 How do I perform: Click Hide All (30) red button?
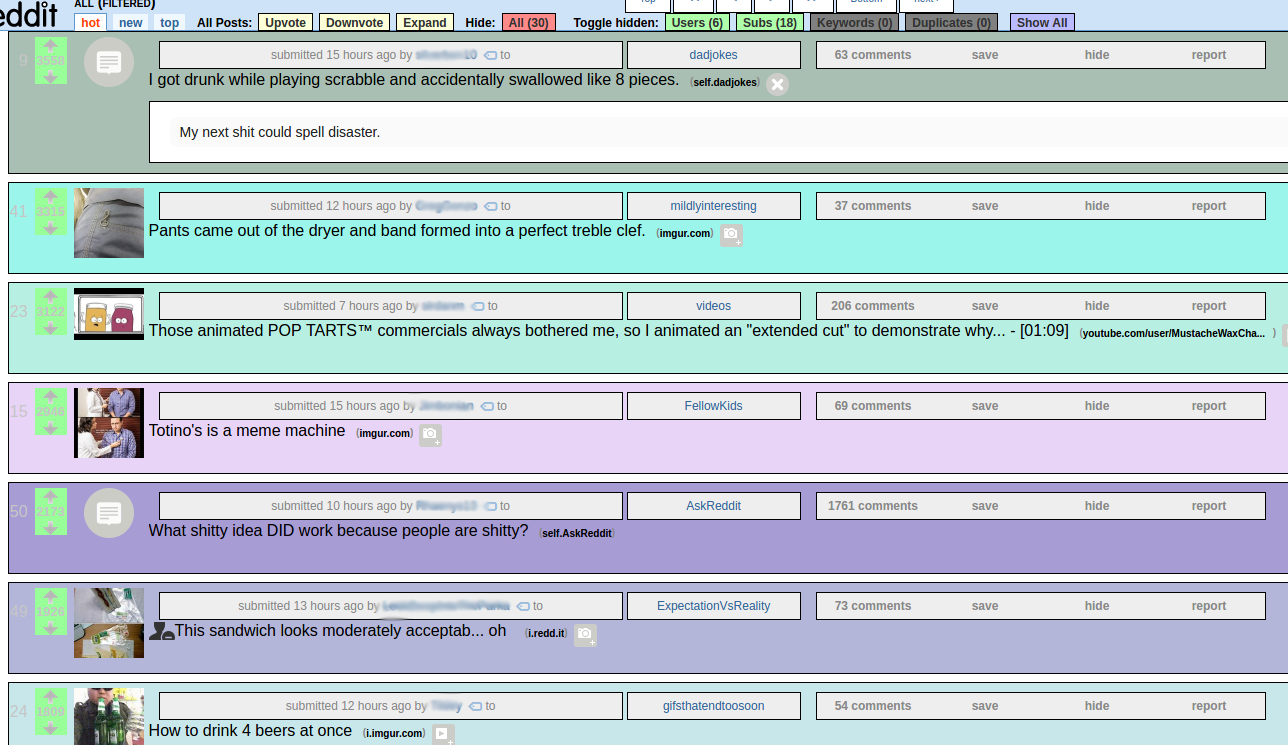[x=529, y=22]
